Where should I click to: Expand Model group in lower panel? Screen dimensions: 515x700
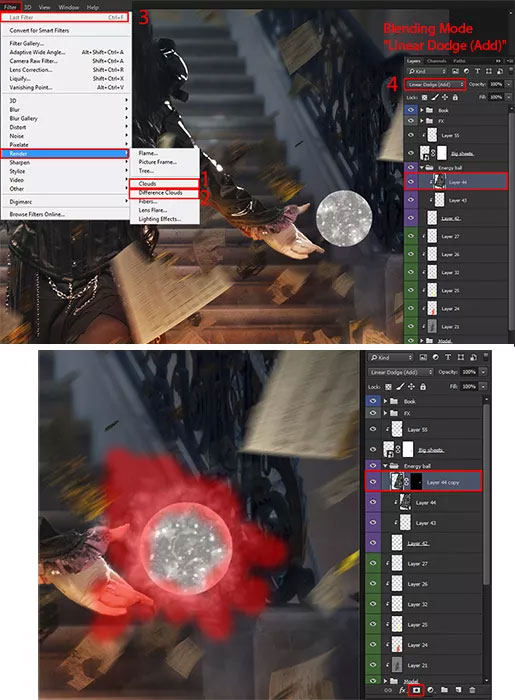385,681
